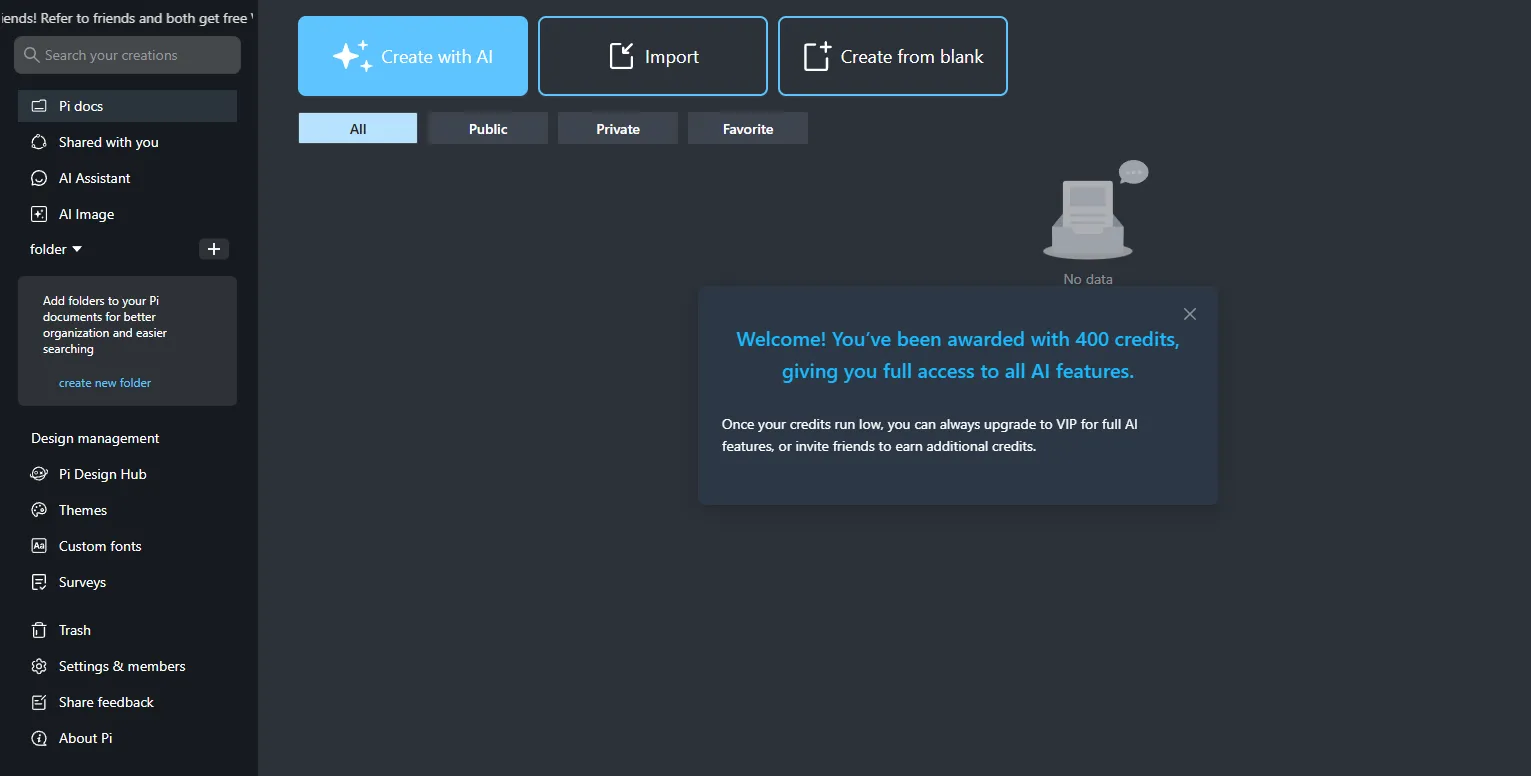
Task: Select the Private filter tab
Action: [618, 129]
